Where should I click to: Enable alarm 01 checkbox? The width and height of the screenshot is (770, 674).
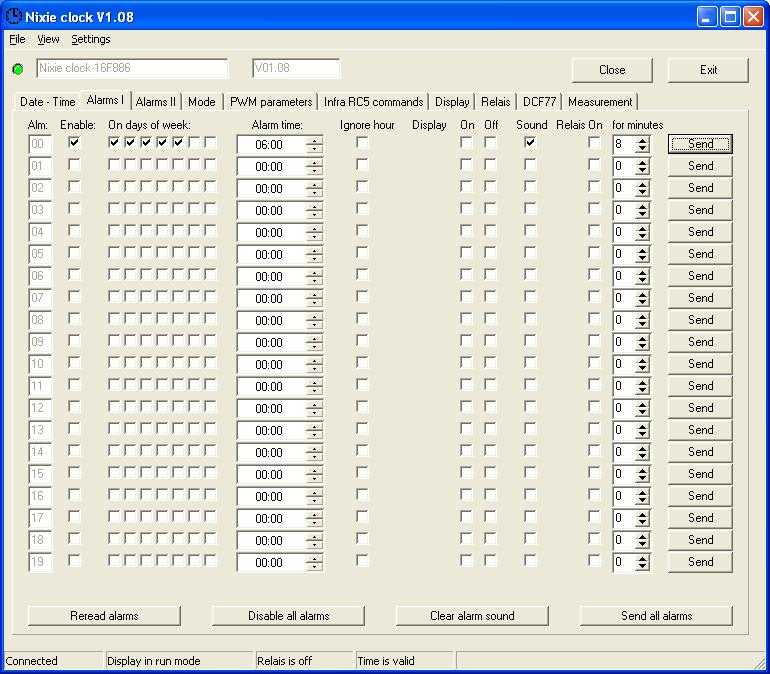pyautogui.click(x=74, y=164)
